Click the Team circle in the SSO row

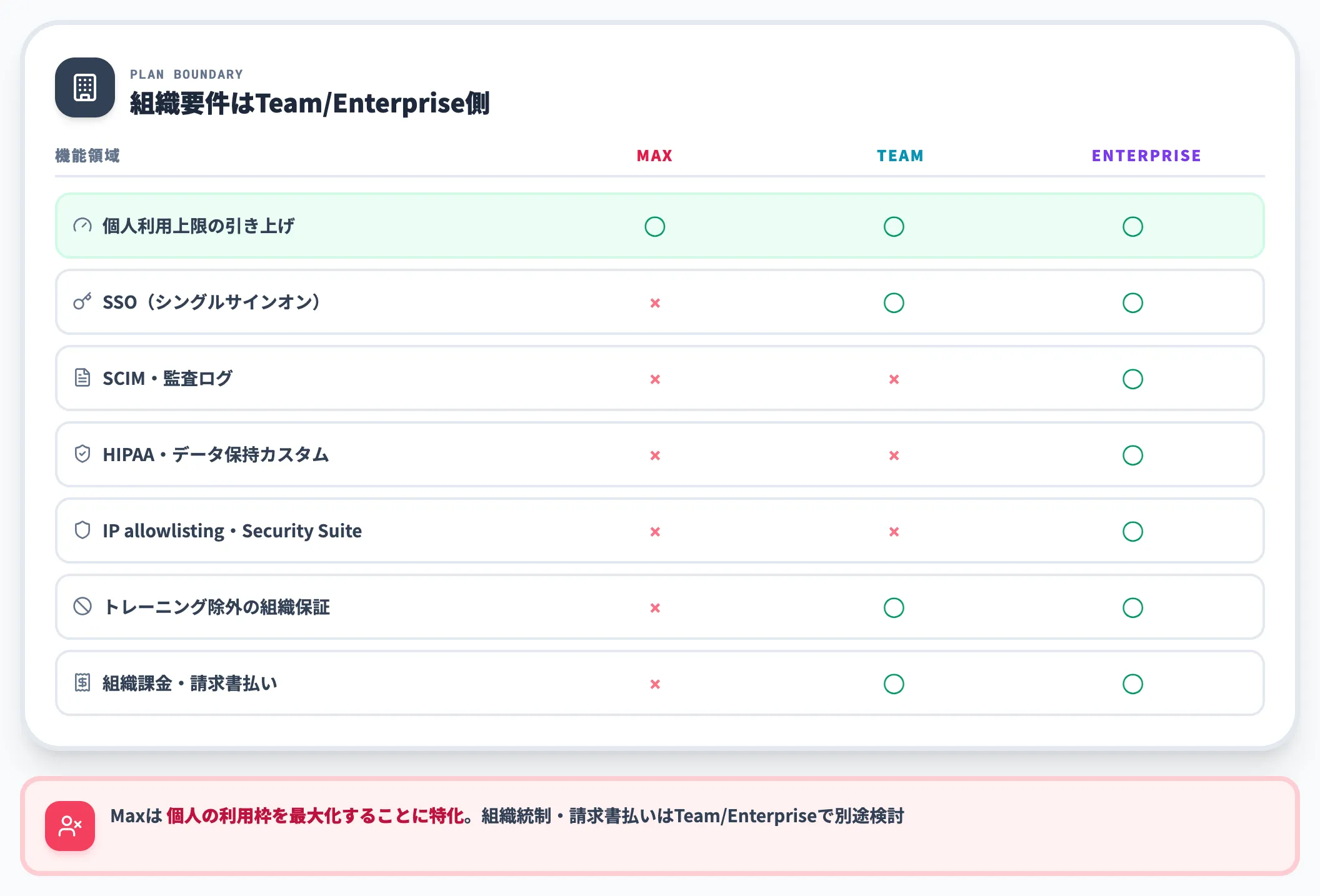894,303
